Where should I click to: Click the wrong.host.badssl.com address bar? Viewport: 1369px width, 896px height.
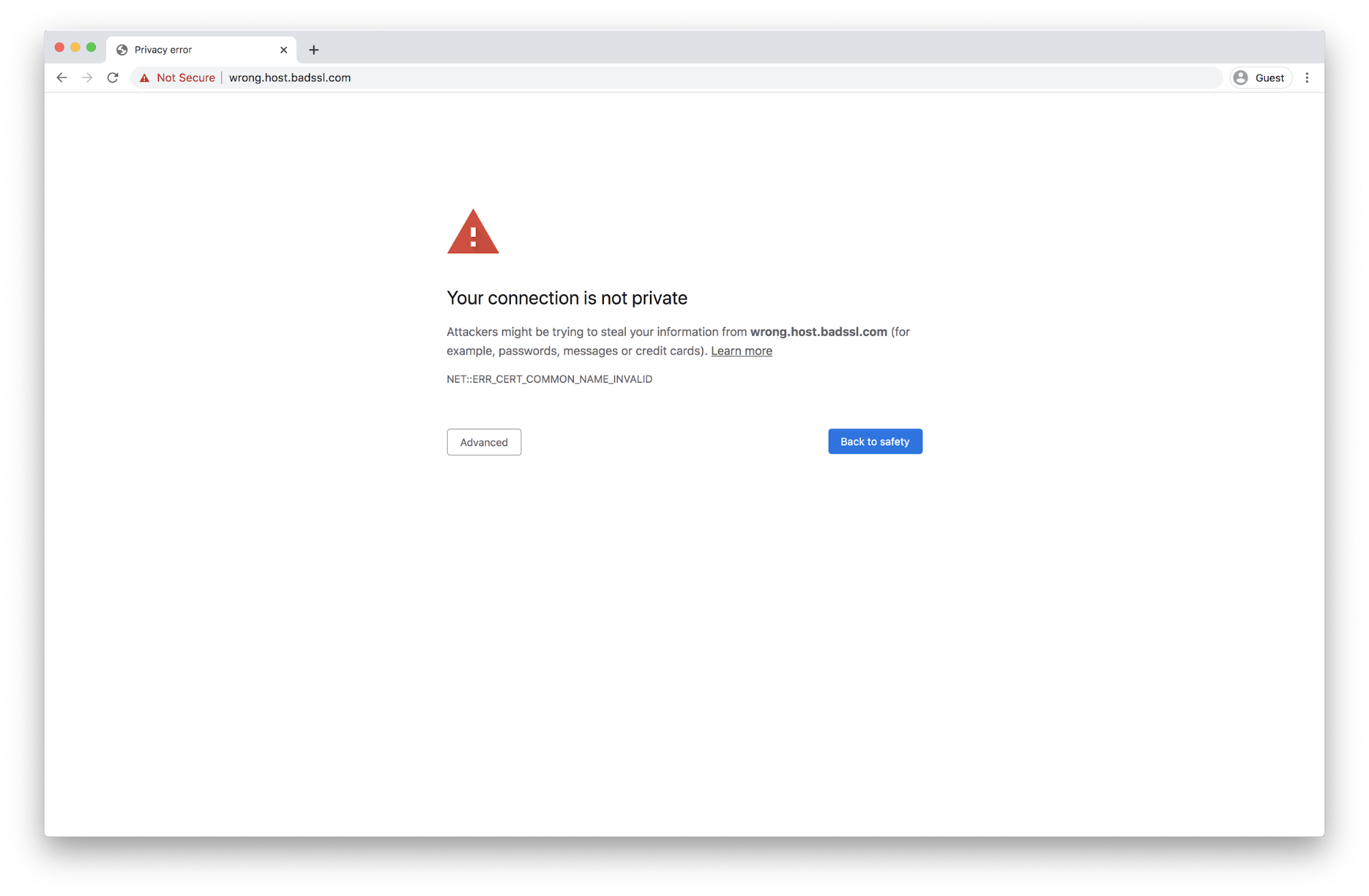click(x=289, y=77)
